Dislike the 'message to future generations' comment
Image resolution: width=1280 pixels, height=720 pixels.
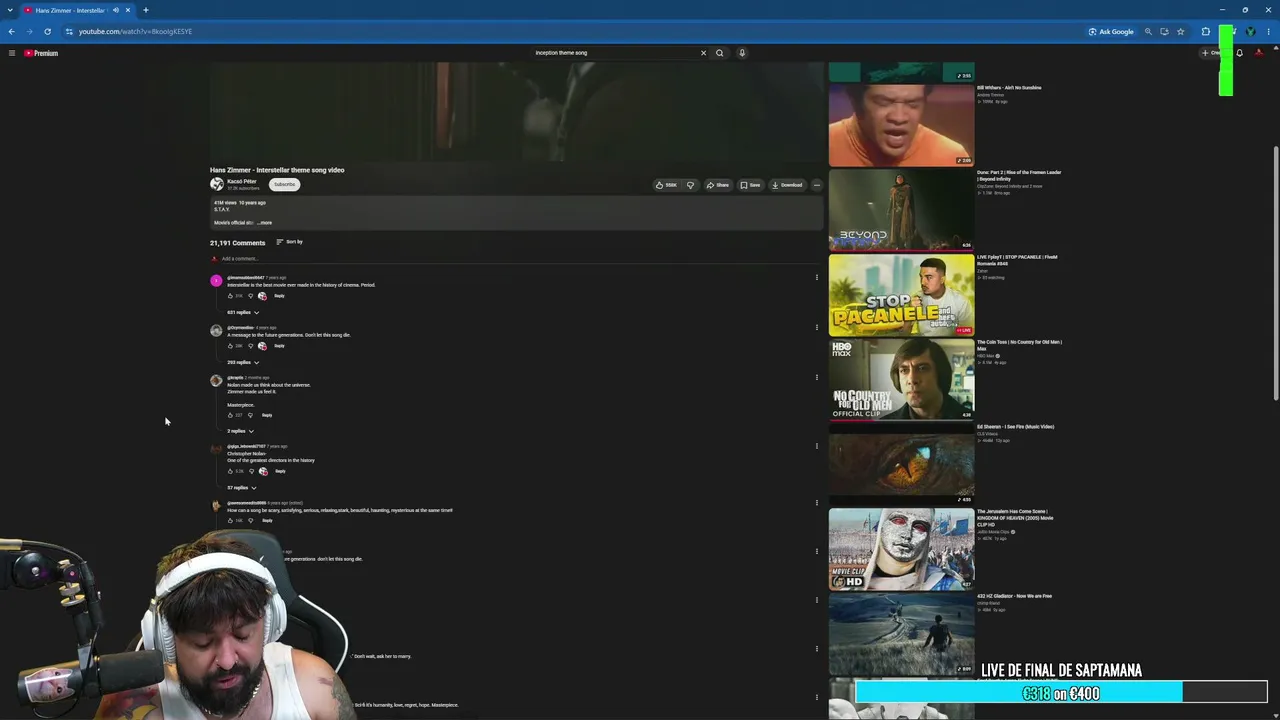tap(250, 346)
